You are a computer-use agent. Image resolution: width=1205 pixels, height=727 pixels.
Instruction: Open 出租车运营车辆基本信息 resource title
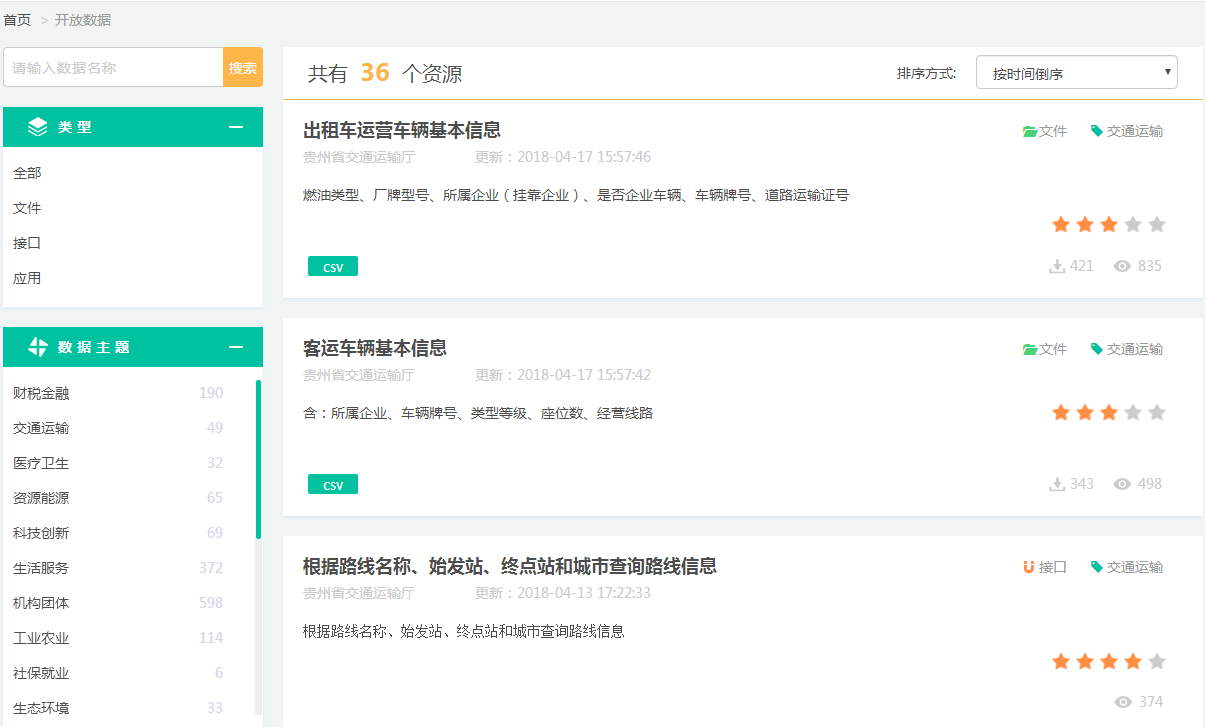[x=401, y=130]
